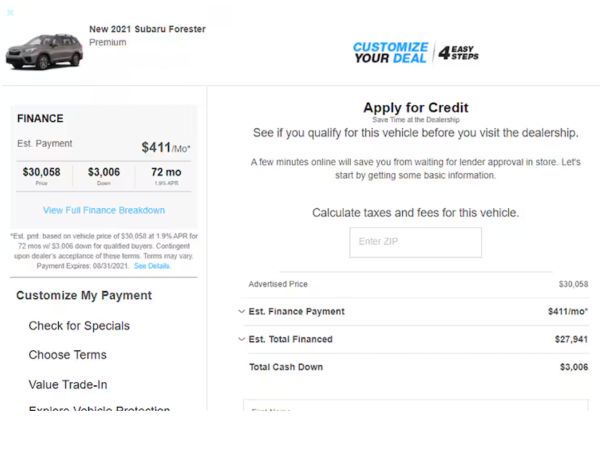
Task: Click the Est. Total Financed row label
Action: [x=290, y=339]
